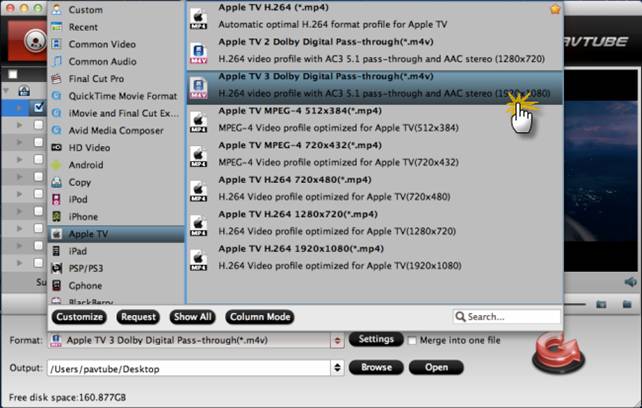
Task: Click Browse for output folder
Action: 376,367
